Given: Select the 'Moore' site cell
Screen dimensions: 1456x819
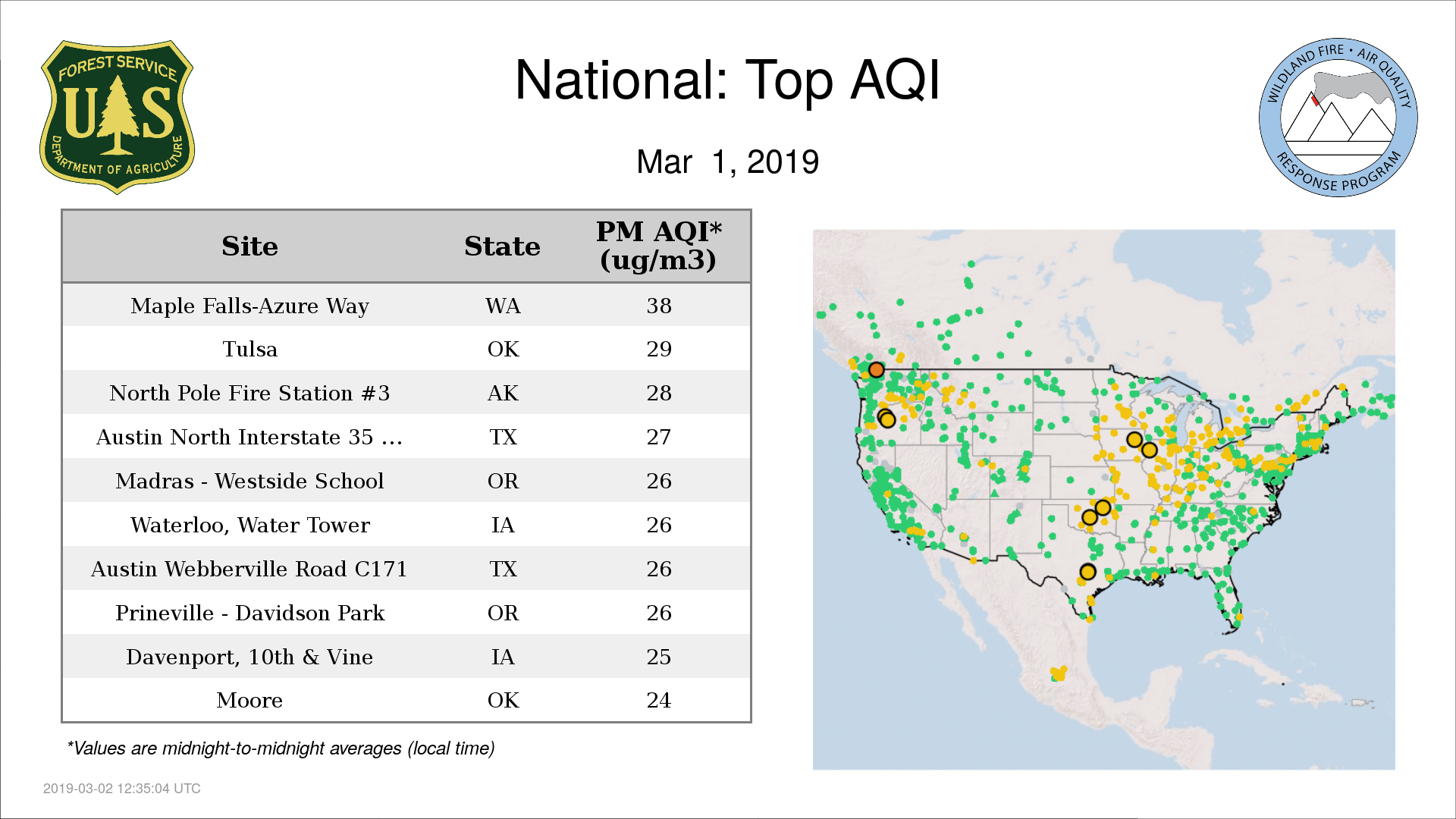Looking at the screenshot, I should [249, 701].
